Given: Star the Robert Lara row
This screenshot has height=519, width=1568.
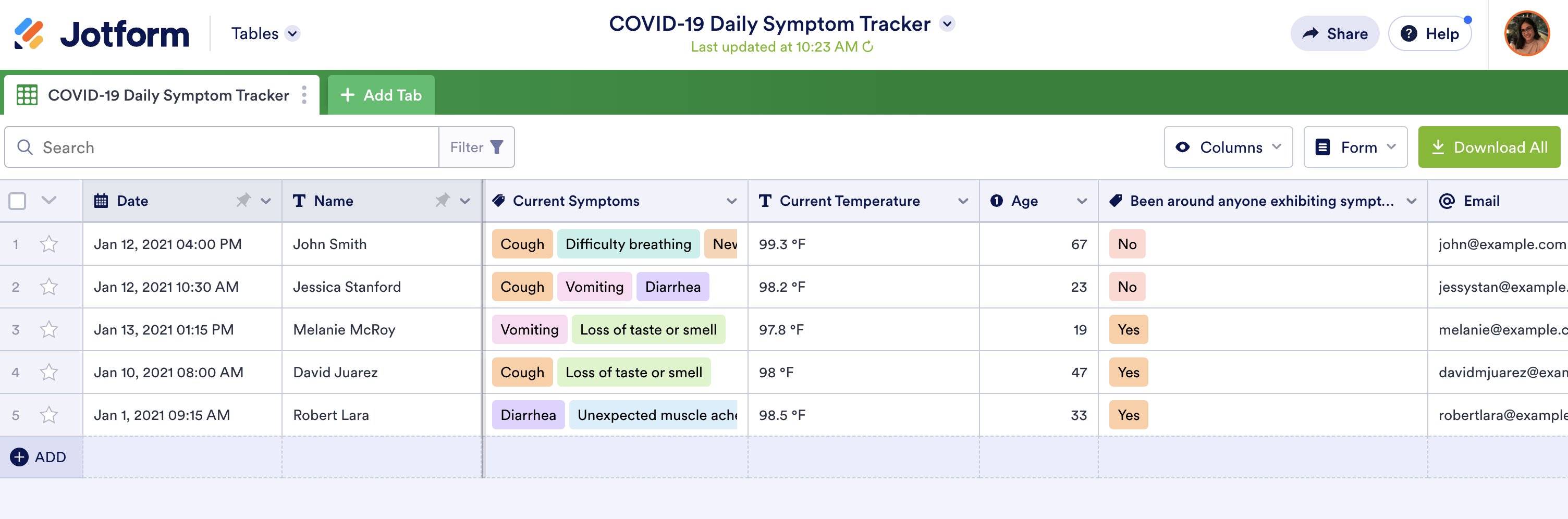Looking at the screenshot, I should [48, 415].
